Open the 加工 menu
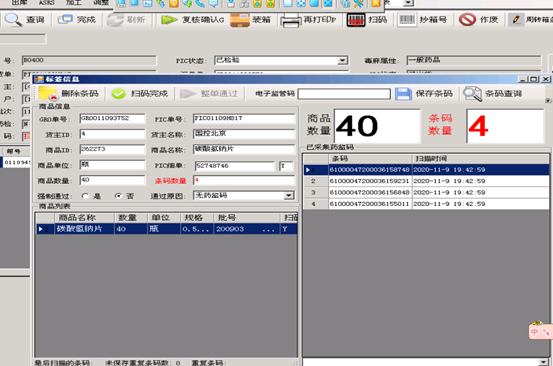This screenshot has height=366, width=553. coord(74,3)
